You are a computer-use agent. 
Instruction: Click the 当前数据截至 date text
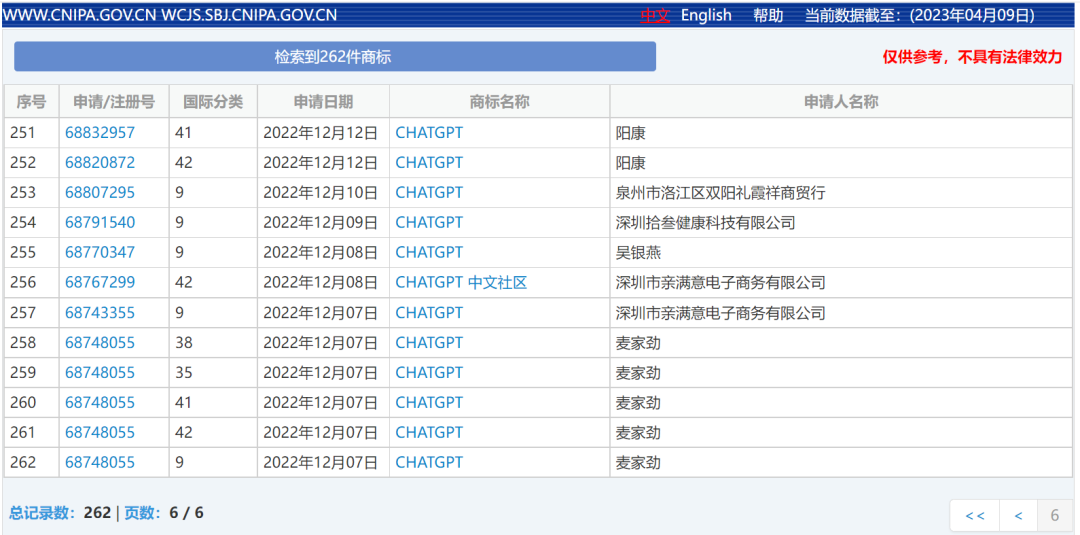(920, 15)
